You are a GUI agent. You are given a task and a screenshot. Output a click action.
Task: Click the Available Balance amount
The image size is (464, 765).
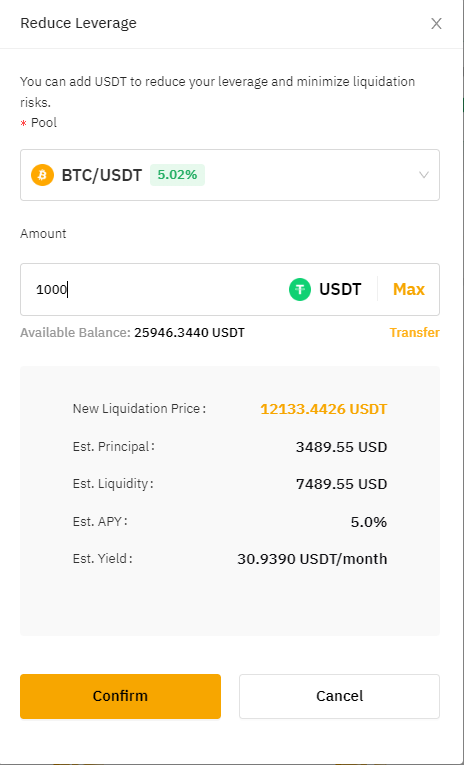click(x=189, y=333)
